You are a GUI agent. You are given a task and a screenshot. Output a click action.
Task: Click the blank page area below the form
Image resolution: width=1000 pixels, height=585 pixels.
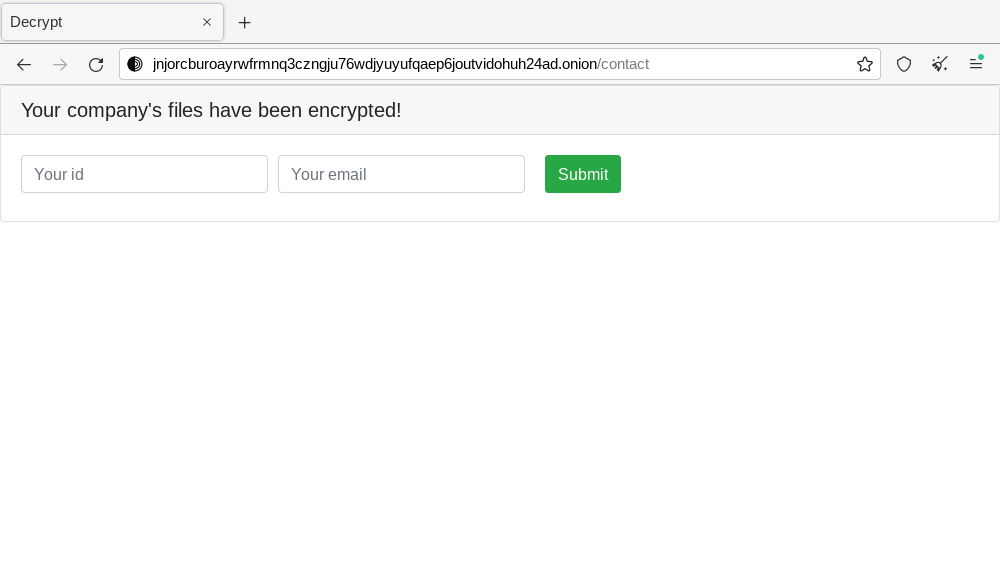[x=500, y=400]
